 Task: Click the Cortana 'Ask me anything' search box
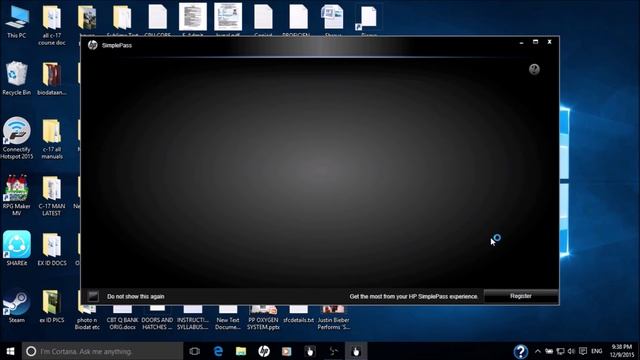(x=102, y=351)
